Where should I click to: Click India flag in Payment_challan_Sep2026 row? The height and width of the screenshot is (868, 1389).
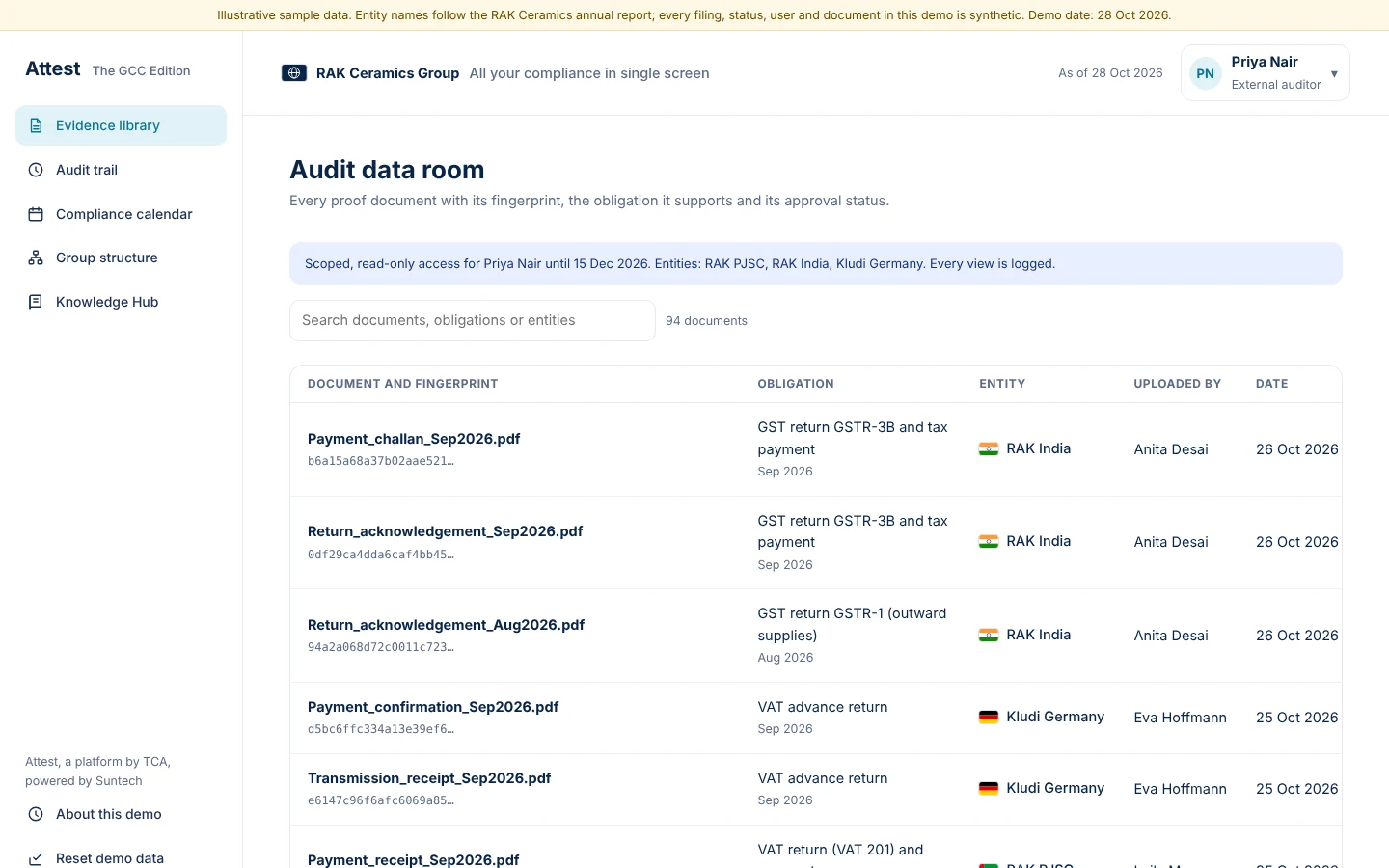tap(989, 448)
